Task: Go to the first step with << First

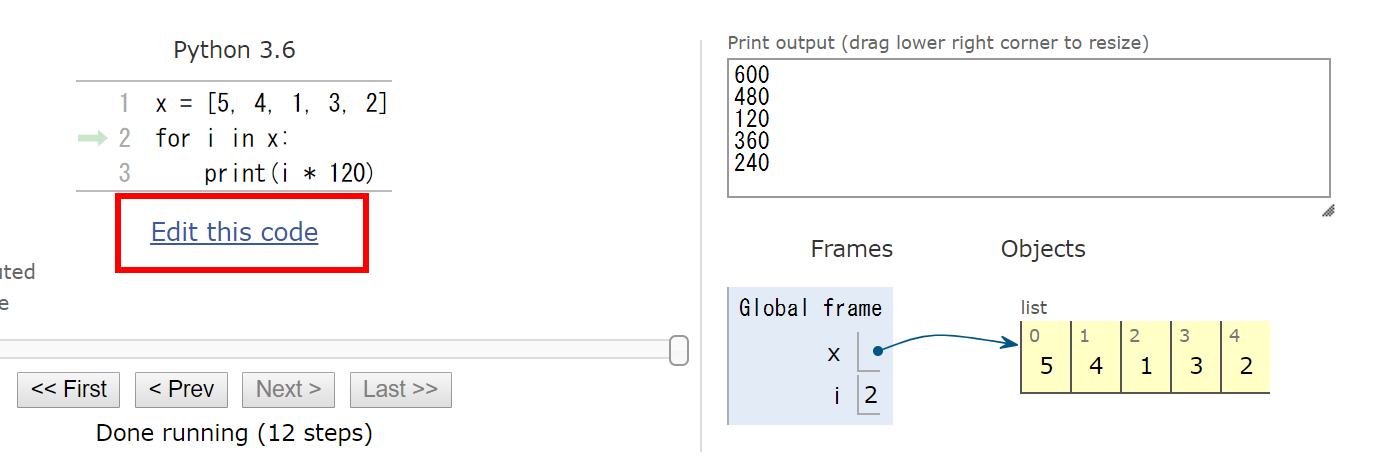Action: click(68, 389)
